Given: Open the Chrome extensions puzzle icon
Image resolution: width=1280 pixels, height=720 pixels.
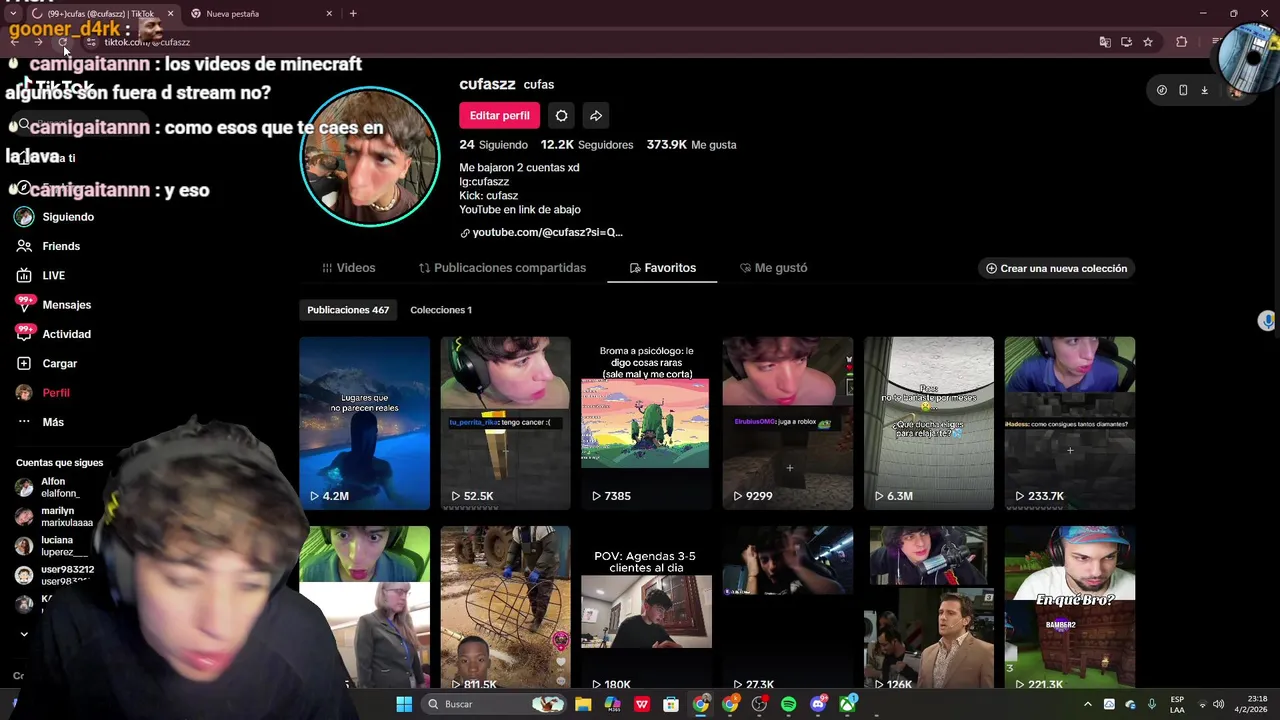Looking at the screenshot, I should point(1182,42).
